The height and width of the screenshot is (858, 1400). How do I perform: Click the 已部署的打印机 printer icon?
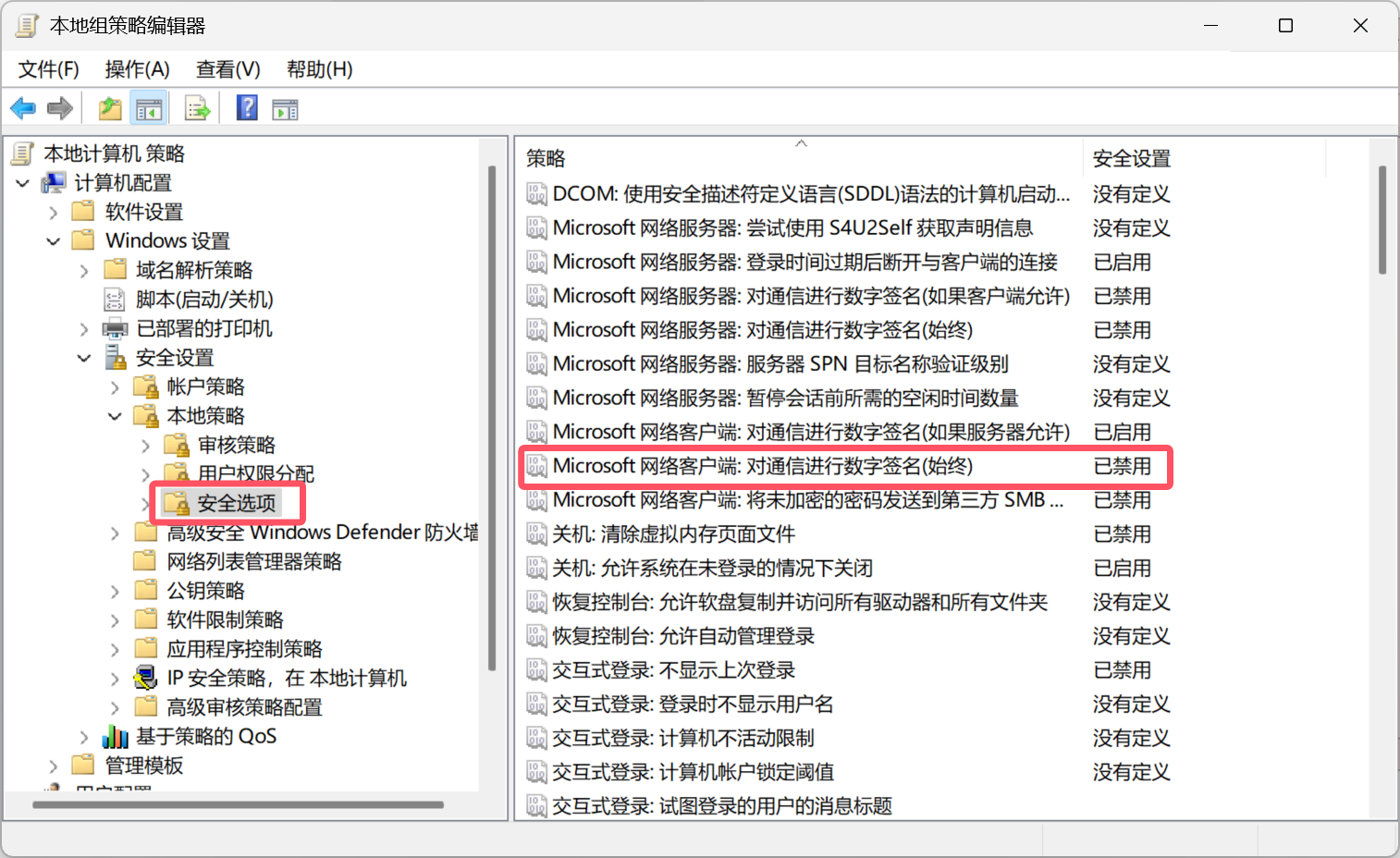point(116,329)
